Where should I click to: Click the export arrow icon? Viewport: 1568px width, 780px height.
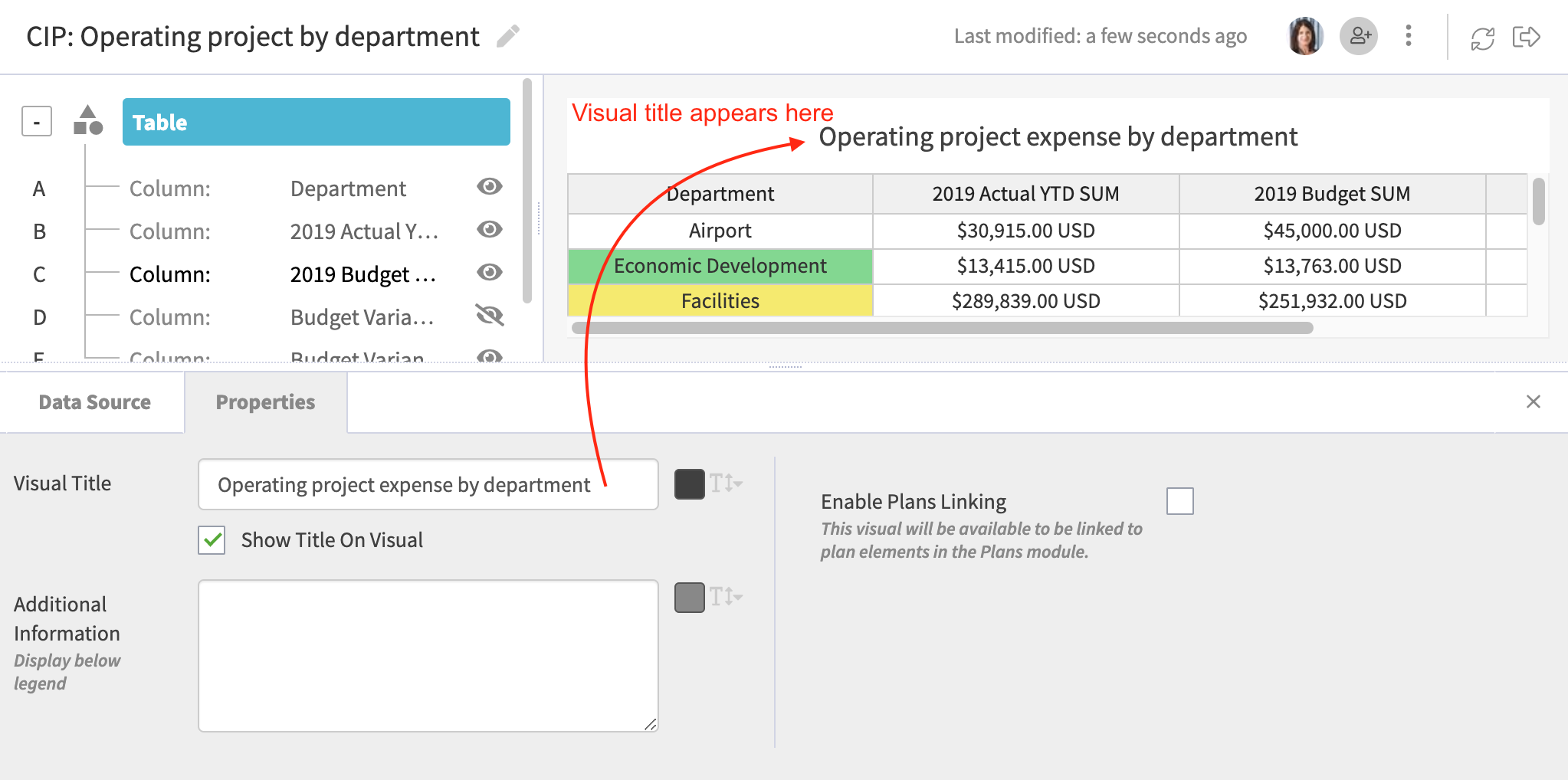[1527, 37]
